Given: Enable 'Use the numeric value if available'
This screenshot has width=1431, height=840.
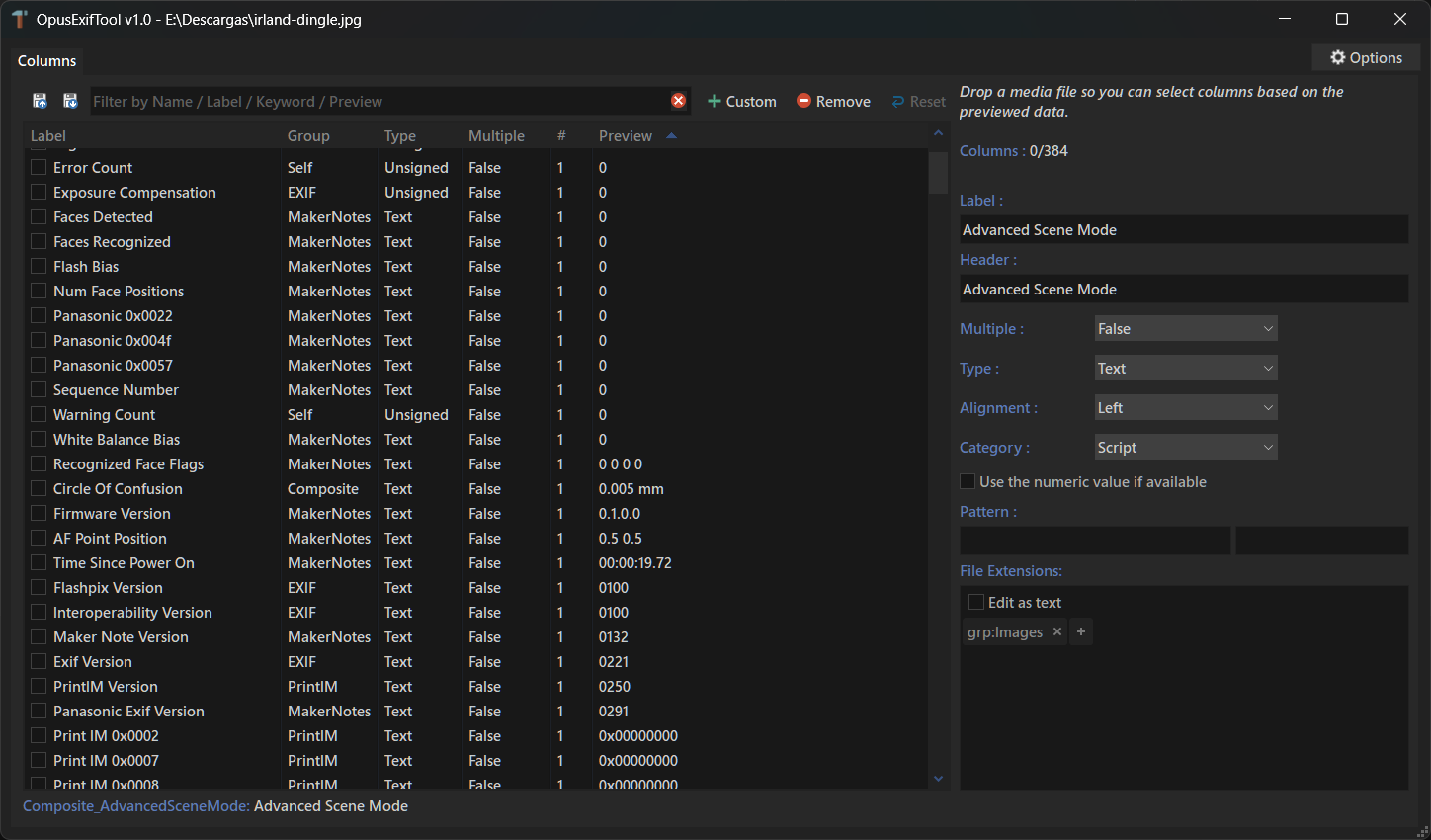Looking at the screenshot, I should coord(968,481).
